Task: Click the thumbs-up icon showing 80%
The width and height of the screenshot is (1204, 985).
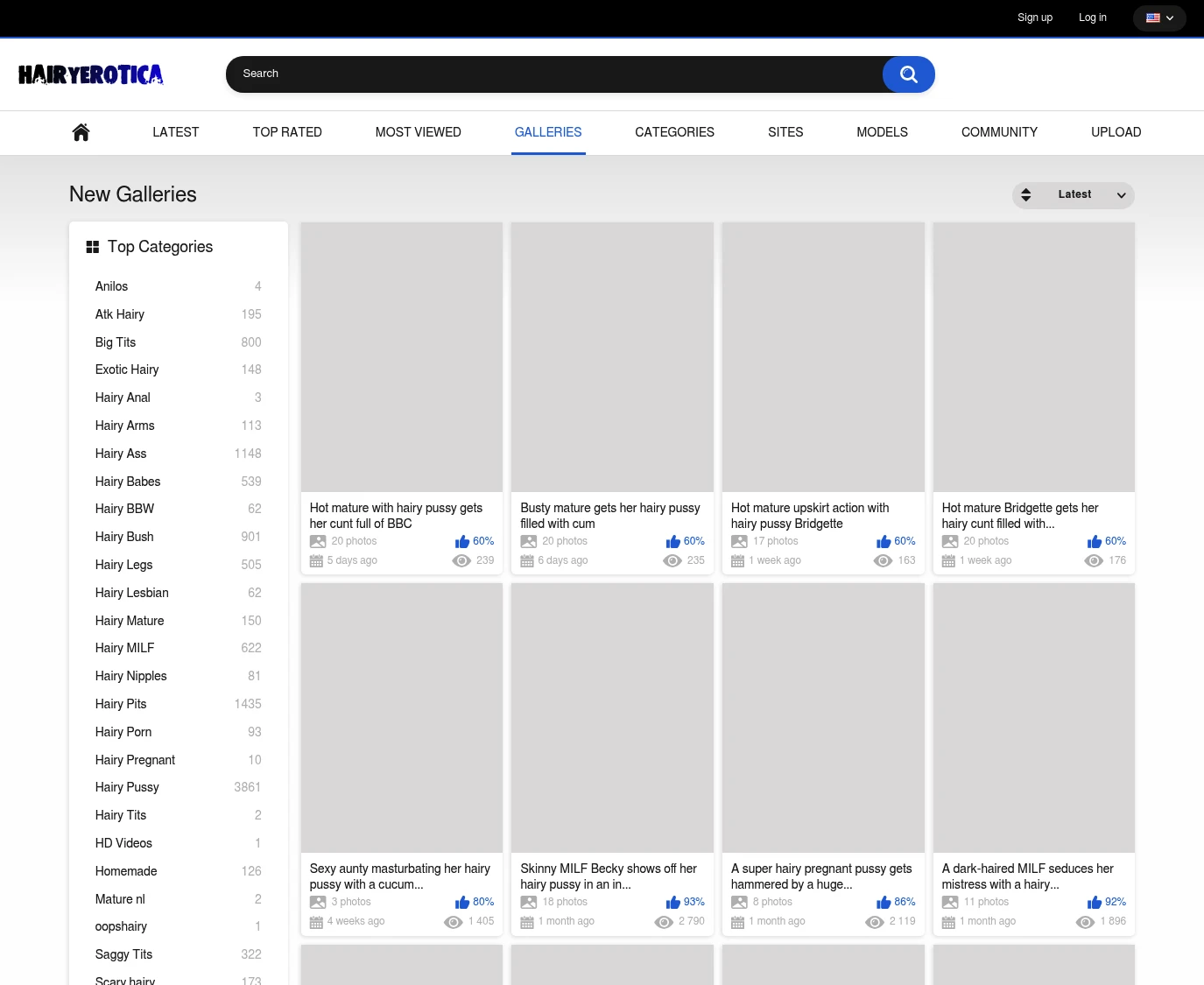Action: tap(462, 903)
